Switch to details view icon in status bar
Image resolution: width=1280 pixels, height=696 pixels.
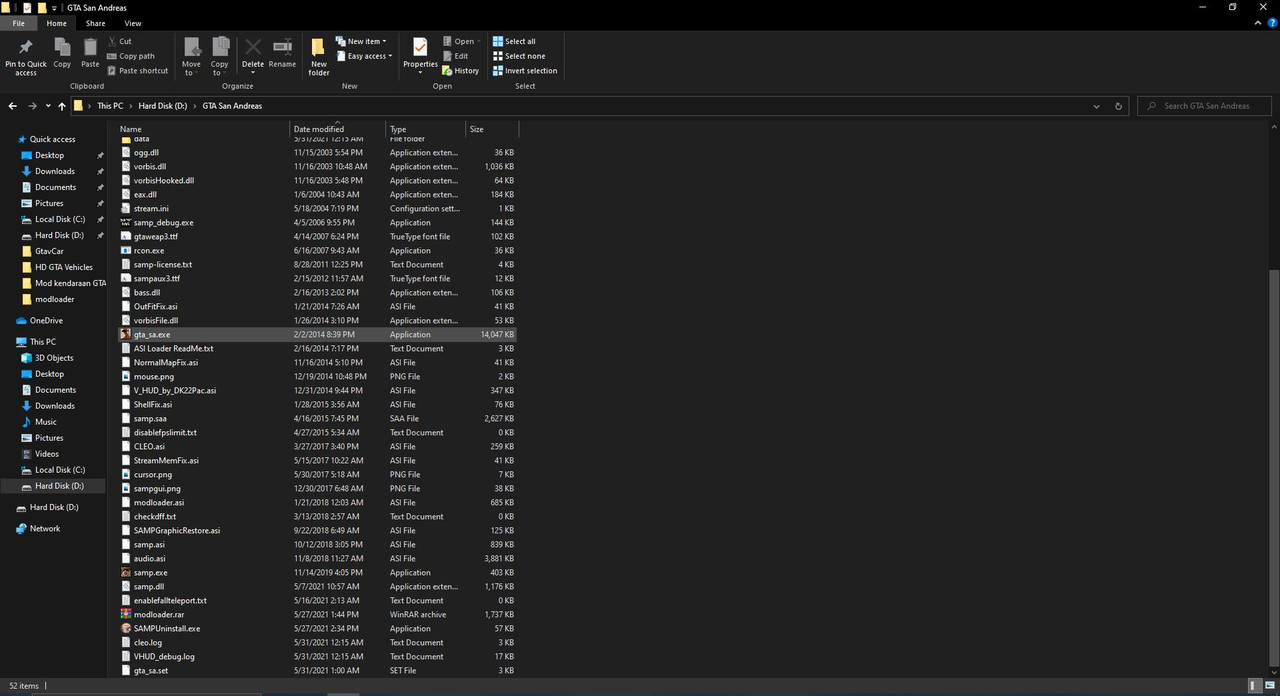click(x=1254, y=686)
